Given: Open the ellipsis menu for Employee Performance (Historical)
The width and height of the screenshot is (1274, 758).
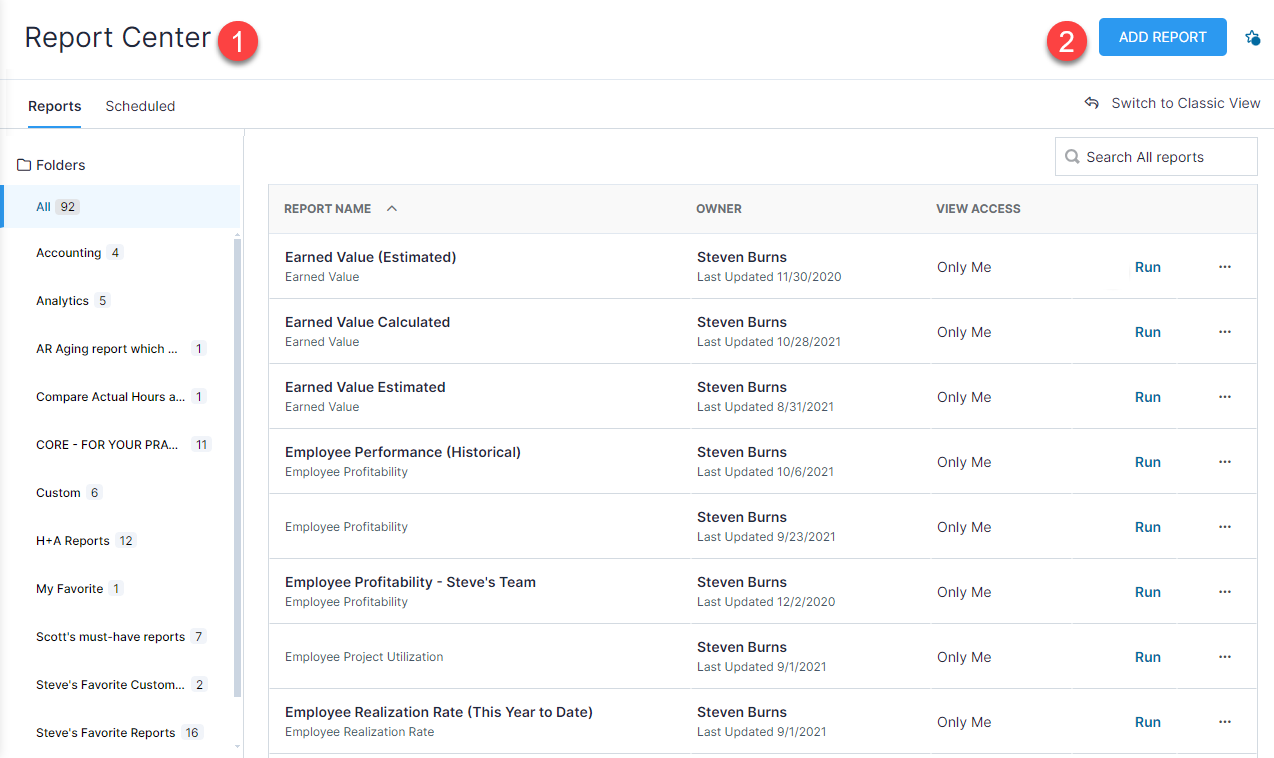Looking at the screenshot, I should tap(1224, 462).
